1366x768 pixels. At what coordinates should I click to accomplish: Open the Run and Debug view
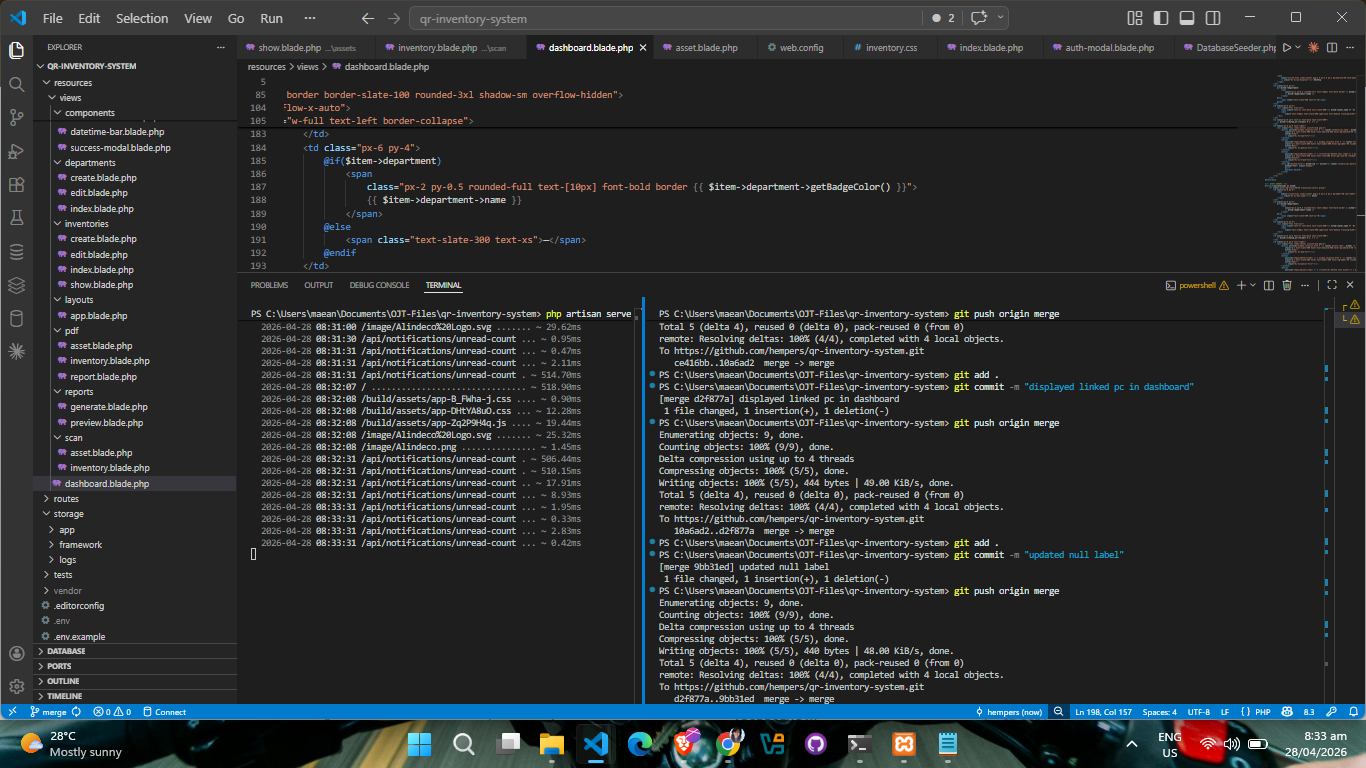click(x=16, y=151)
